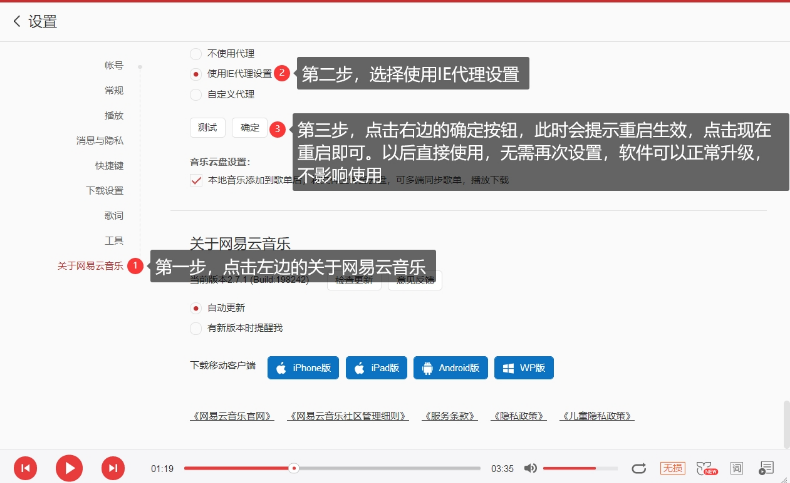
Task: Select the 自动更新 radio option
Action: tap(195, 308)
